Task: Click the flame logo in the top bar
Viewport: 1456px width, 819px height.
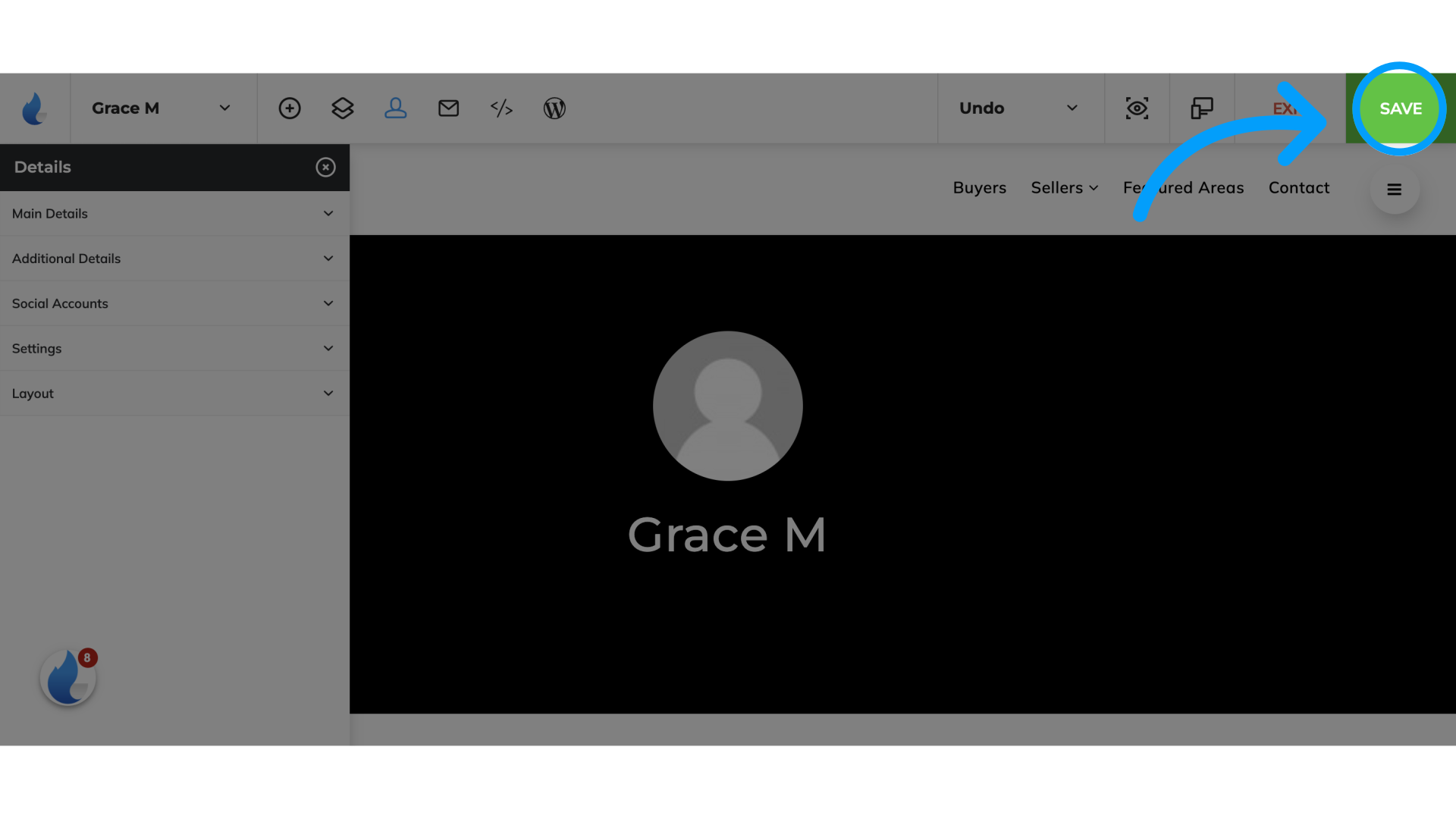Action: click(x=34, y=108)
